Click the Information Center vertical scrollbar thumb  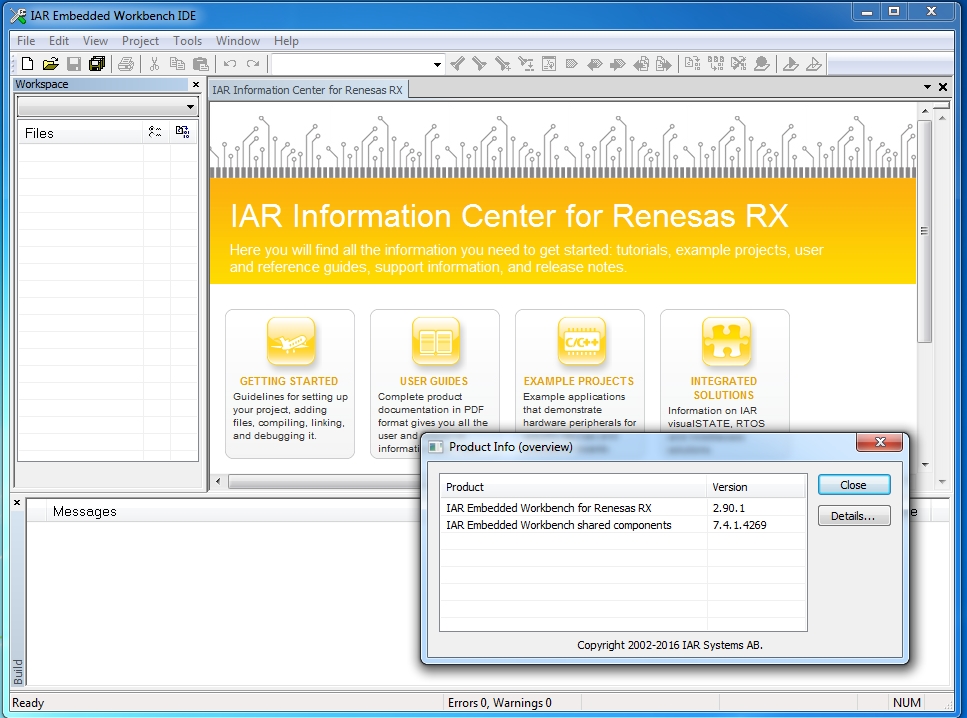tap(924, 231)
